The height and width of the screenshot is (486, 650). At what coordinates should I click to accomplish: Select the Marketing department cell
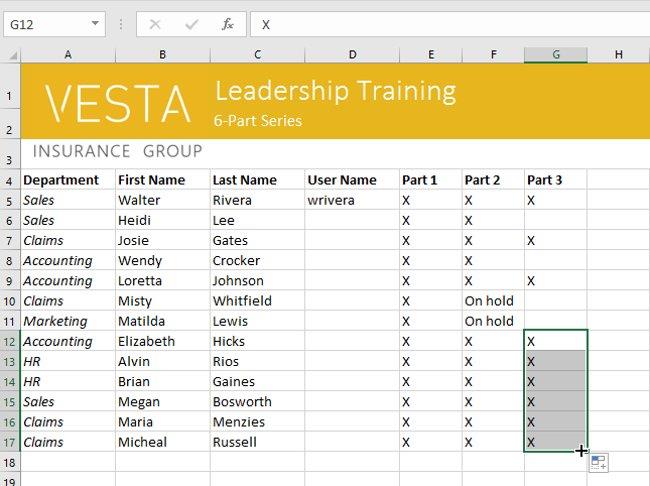coord(68,321)
